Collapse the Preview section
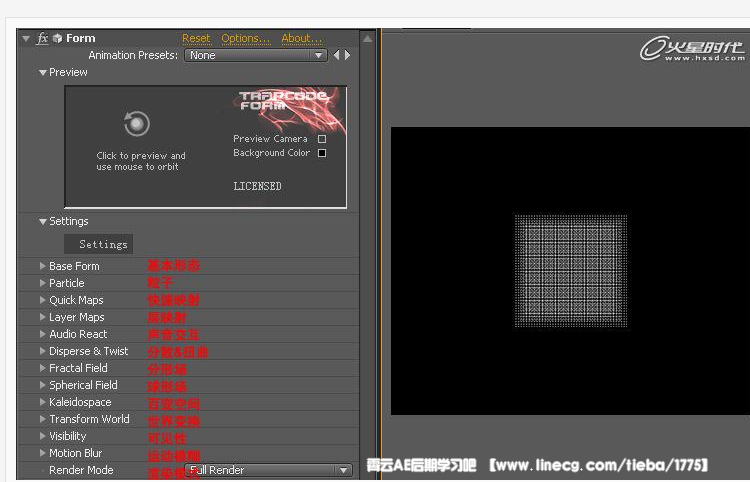750x482 pixels. pyautogui.click(x=43, y=73)
